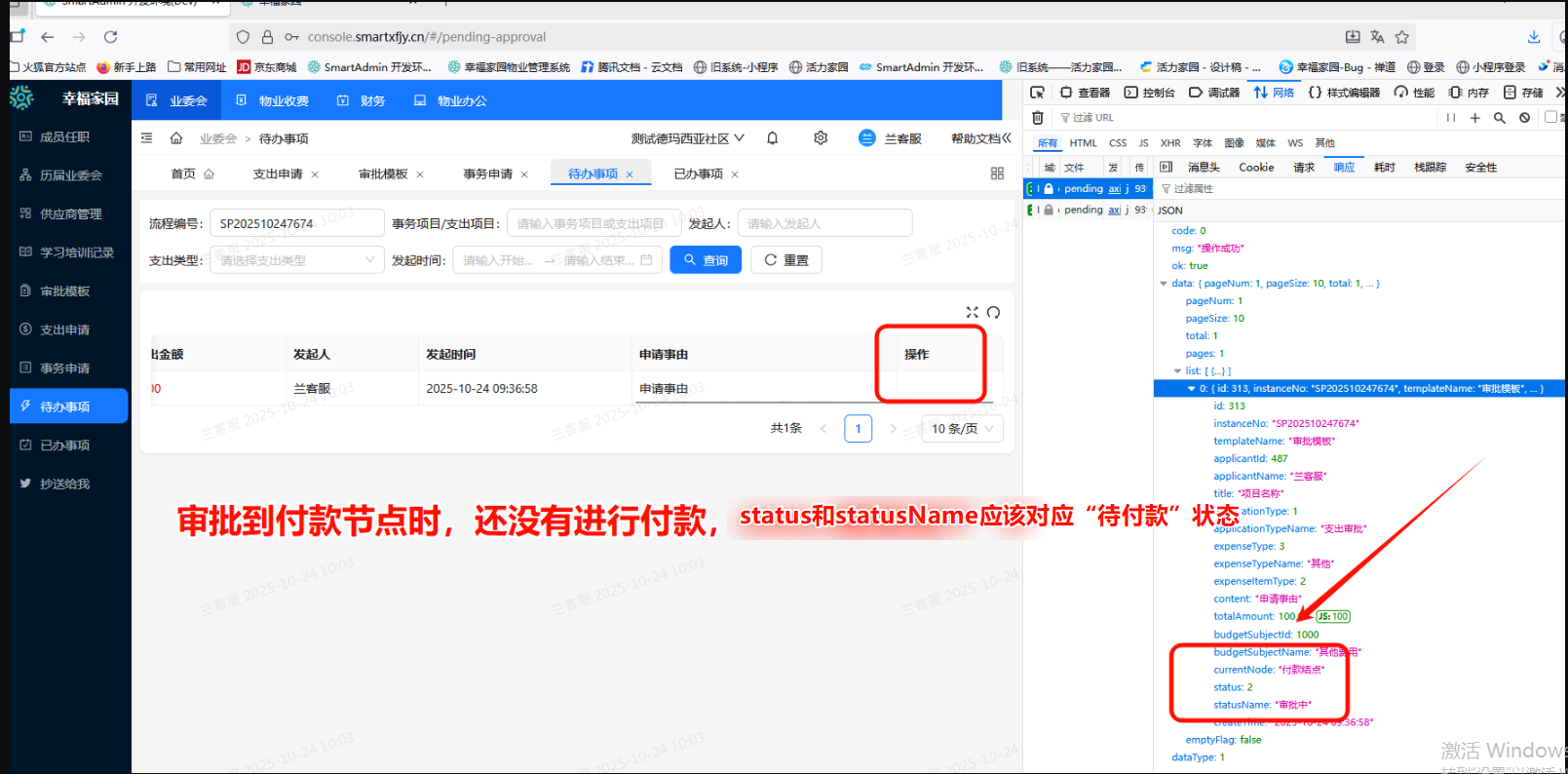Click the bookmark star icon in address bar
The width and height of the screenshot is (1568, 774).
click(x=1402, y=37)
